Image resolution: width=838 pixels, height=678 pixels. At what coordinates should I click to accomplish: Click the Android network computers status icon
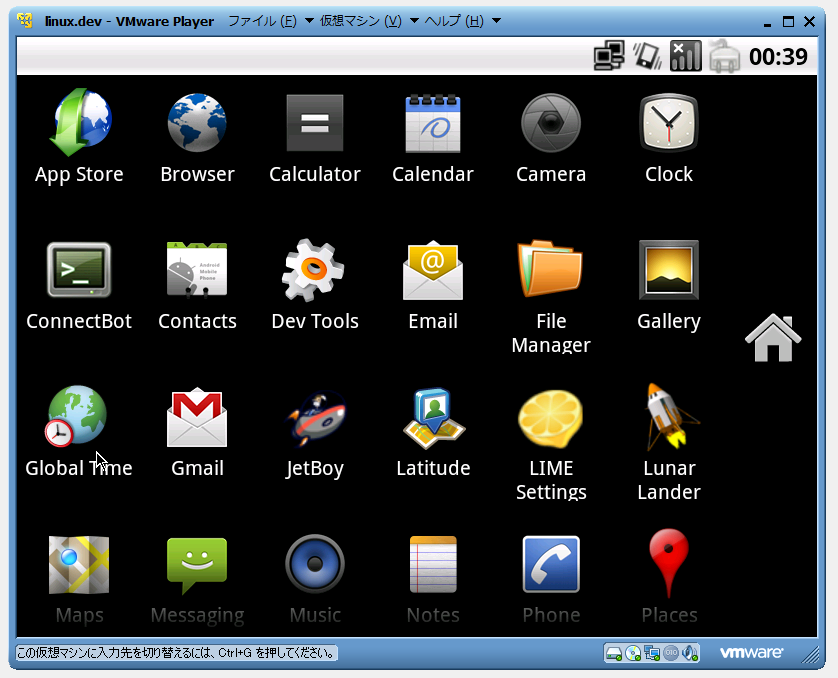click(x=609, y=56)
